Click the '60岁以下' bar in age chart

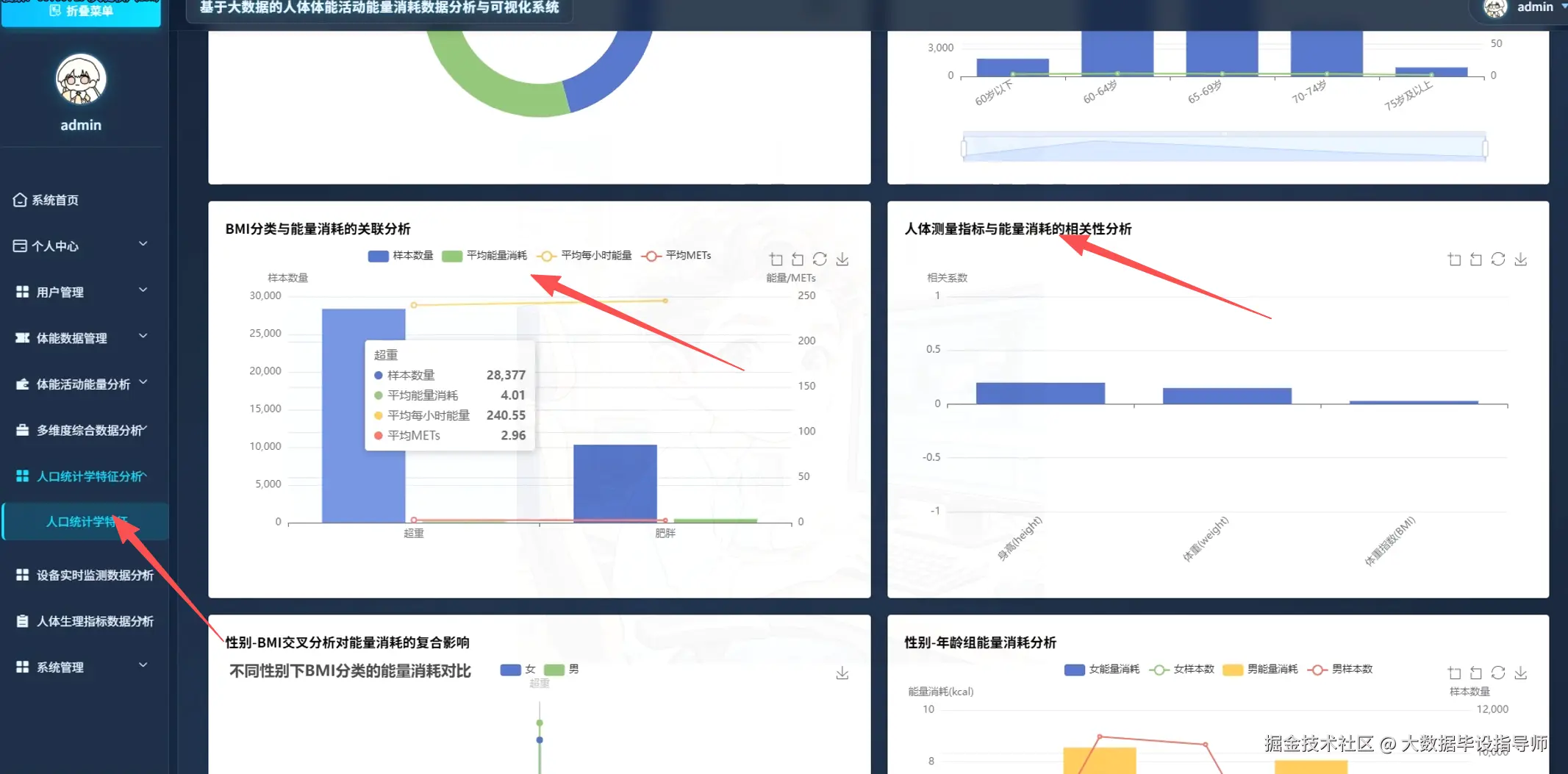[1012, 67]
